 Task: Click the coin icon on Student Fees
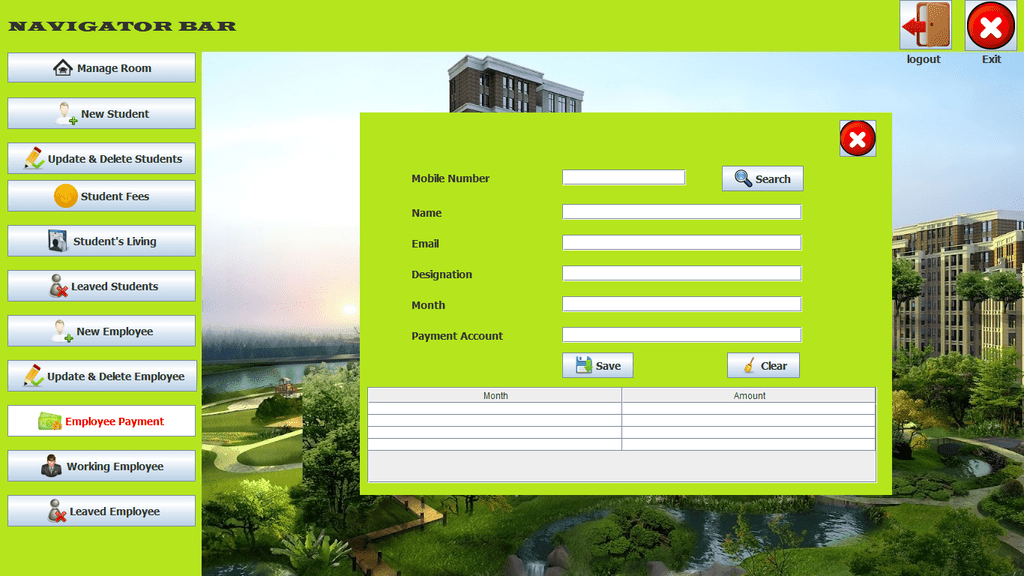(65, 196)
